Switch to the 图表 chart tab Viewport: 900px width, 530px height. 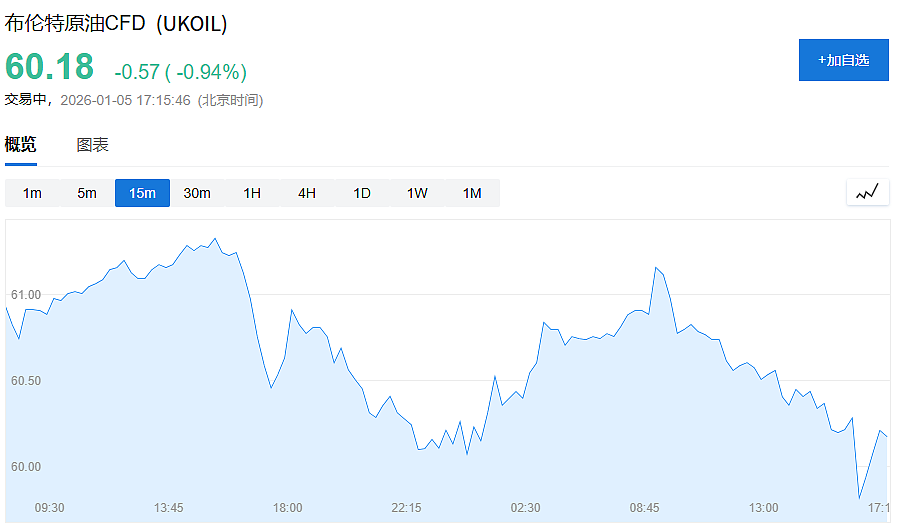tap(92, 145)
